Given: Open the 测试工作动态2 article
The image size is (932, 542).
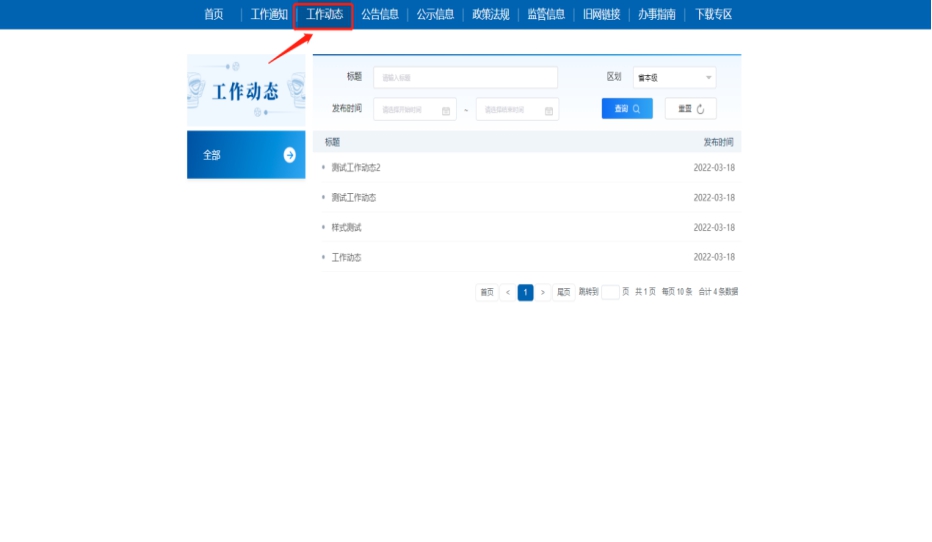Looking at the screenshot, I should pos(356,167).
